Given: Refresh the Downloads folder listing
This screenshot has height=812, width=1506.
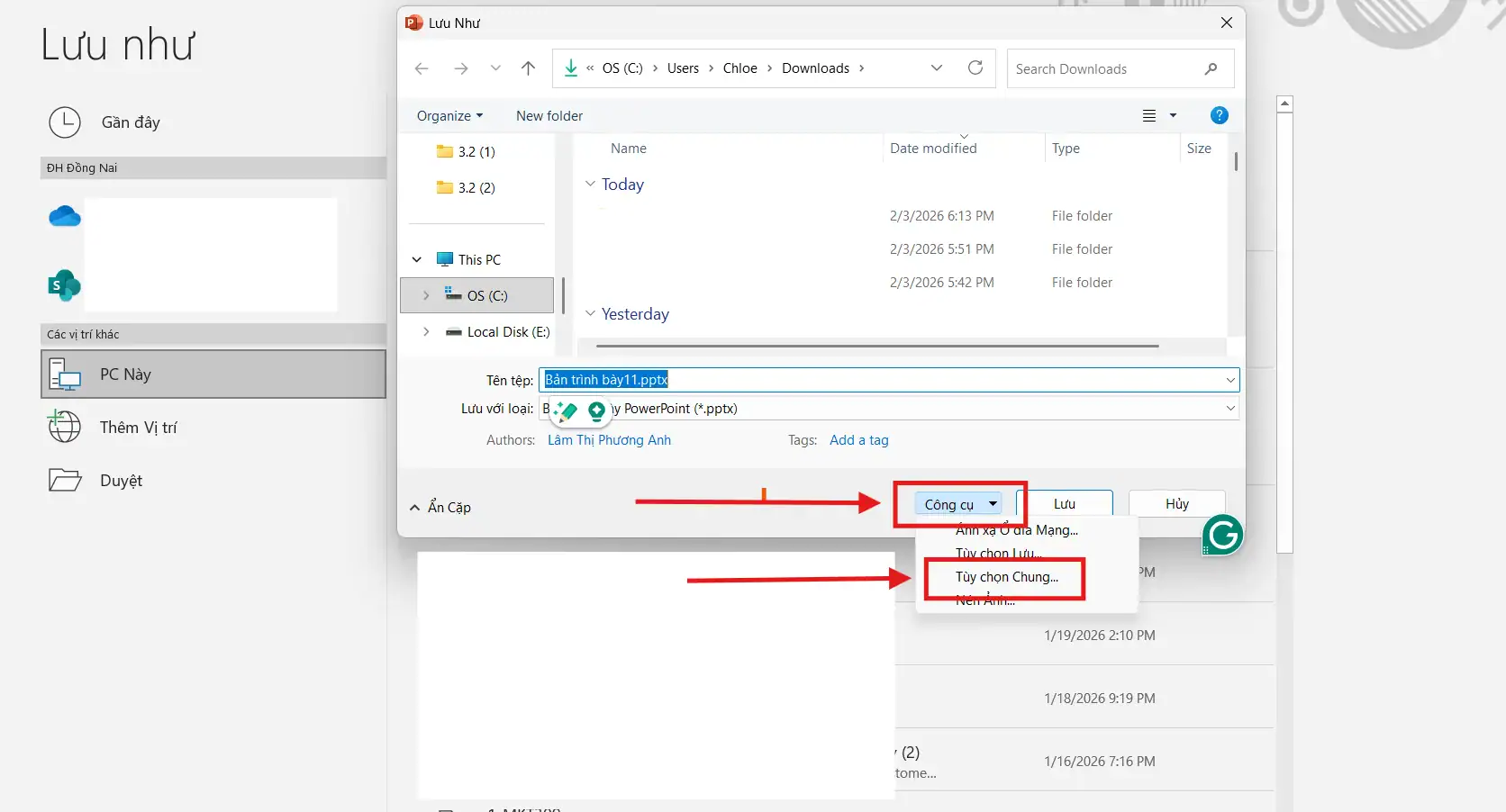Looking at the screenshot, I should (x=975, y=68).
